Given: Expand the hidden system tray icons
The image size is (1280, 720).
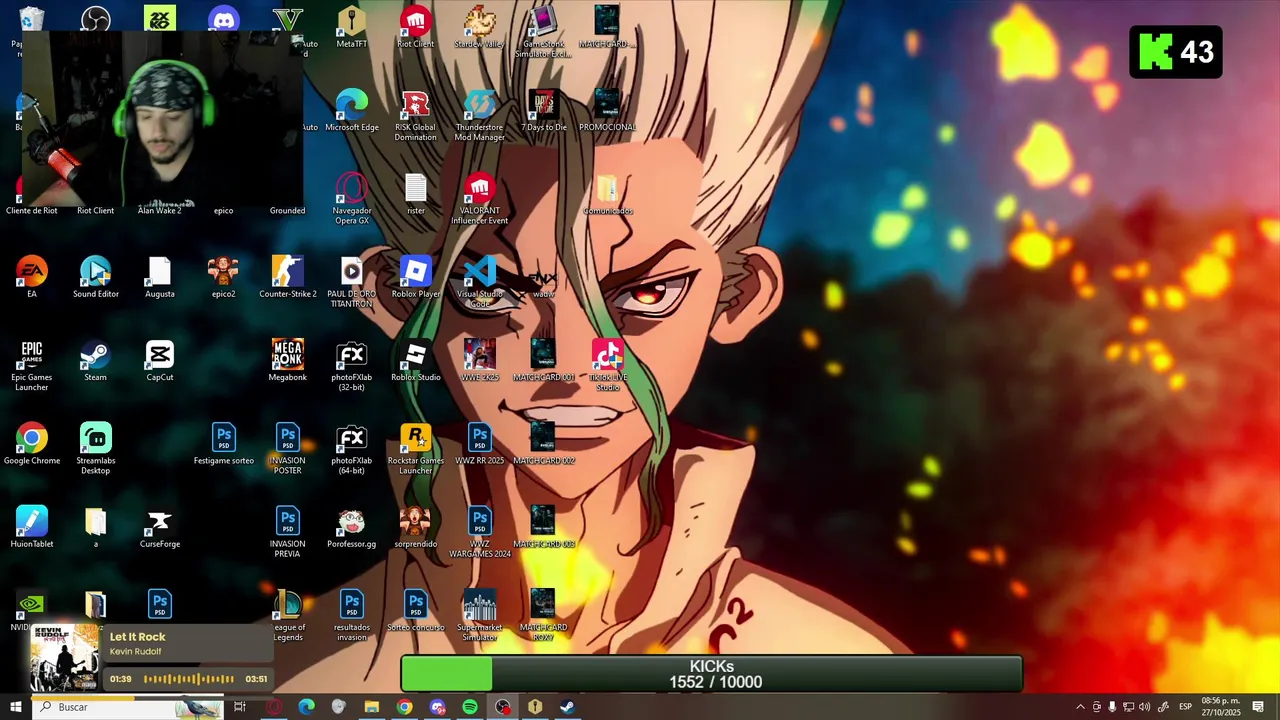Looking at the screenshot, I should 1080,707.
